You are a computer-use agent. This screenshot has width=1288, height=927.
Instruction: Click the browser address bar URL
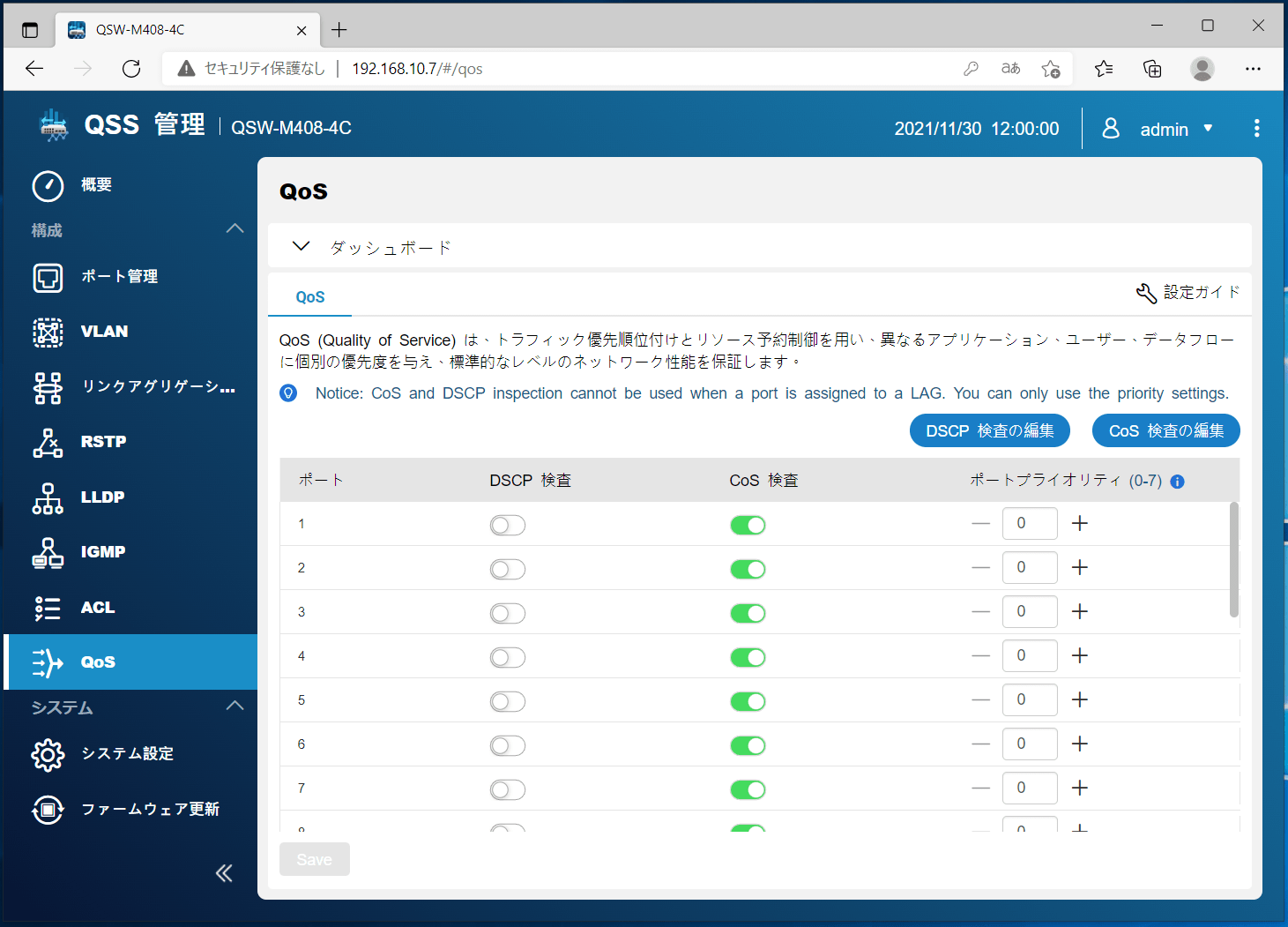(417, 69)
